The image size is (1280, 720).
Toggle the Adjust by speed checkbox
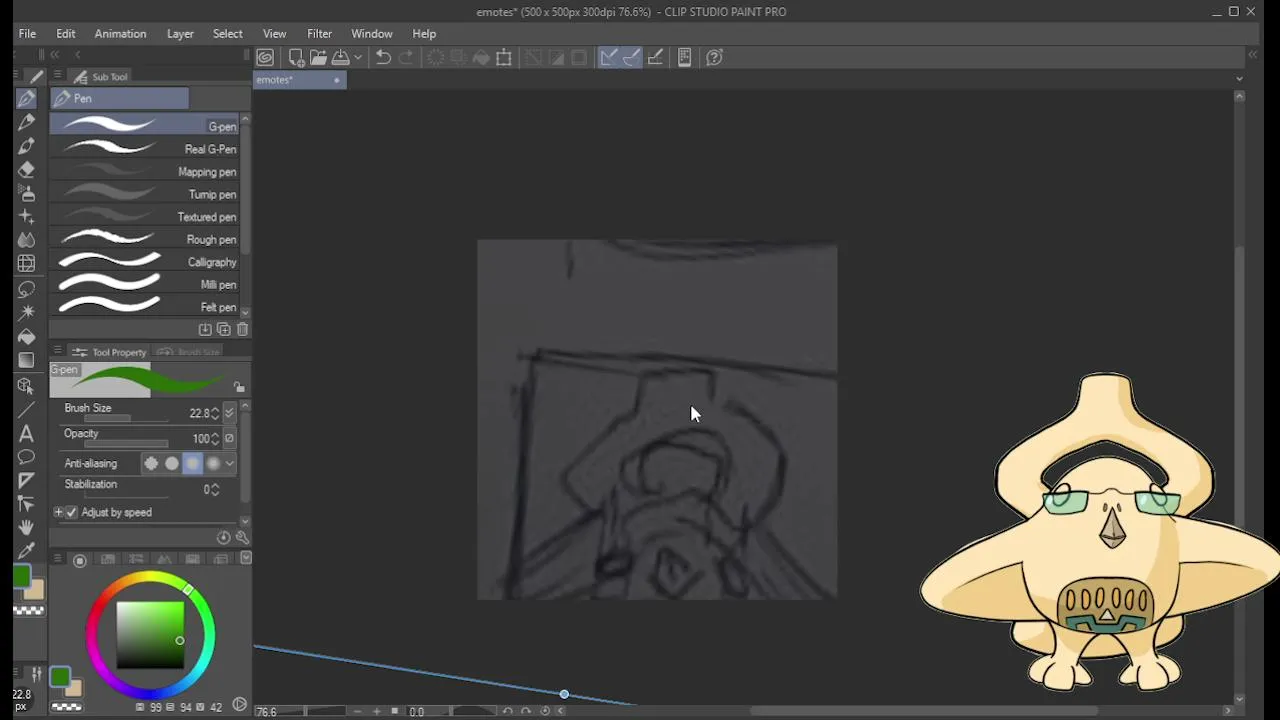point(71,512)
